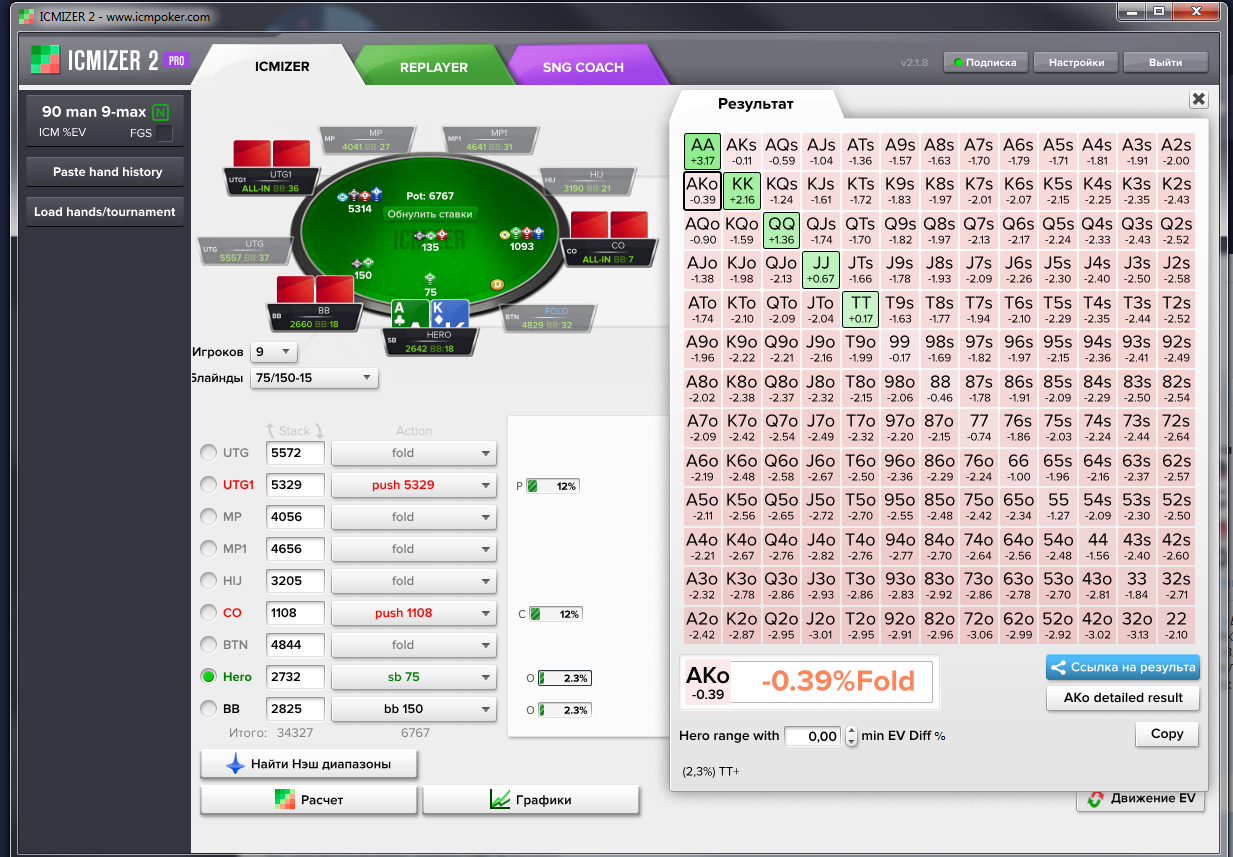The height and width of the screenshot is (857, 1233).
Task: Click the CO stack field showing 1108
Action: click(295, 613)
